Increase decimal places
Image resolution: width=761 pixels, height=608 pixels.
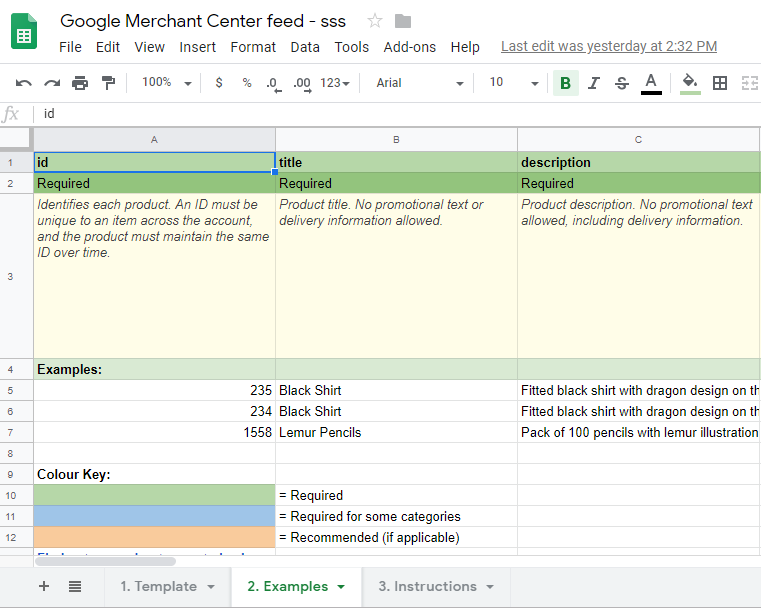pos(302,83)
